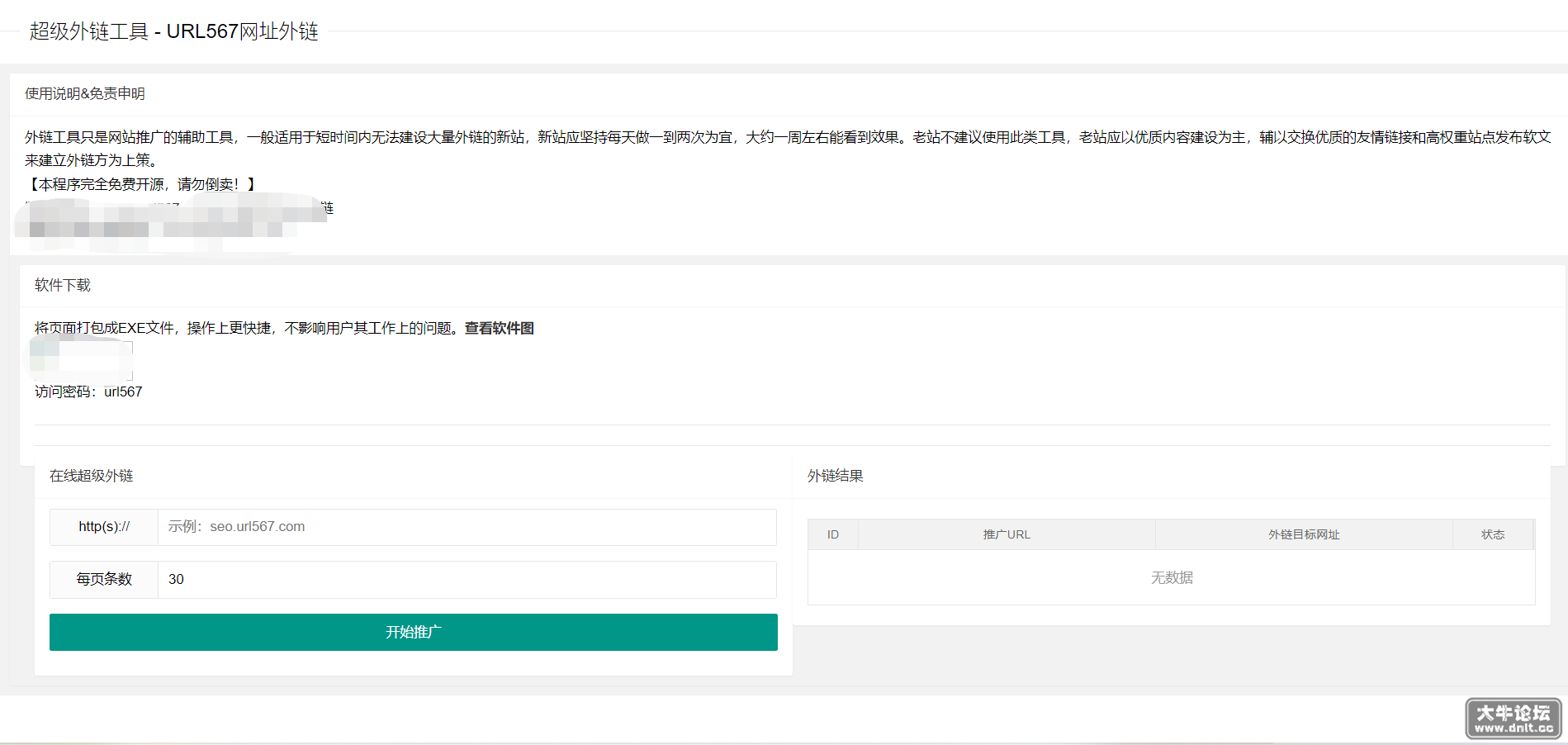Focus the URL input with seo.url567.com placeholder
The height and width of the screenshot is (745, 1568).
pyautogui.click(x=467, y=527)
